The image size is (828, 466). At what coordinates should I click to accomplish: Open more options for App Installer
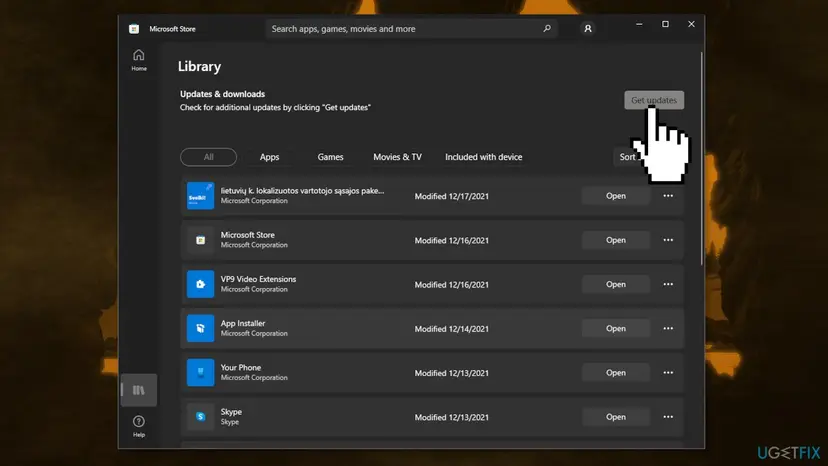point(668,328)
